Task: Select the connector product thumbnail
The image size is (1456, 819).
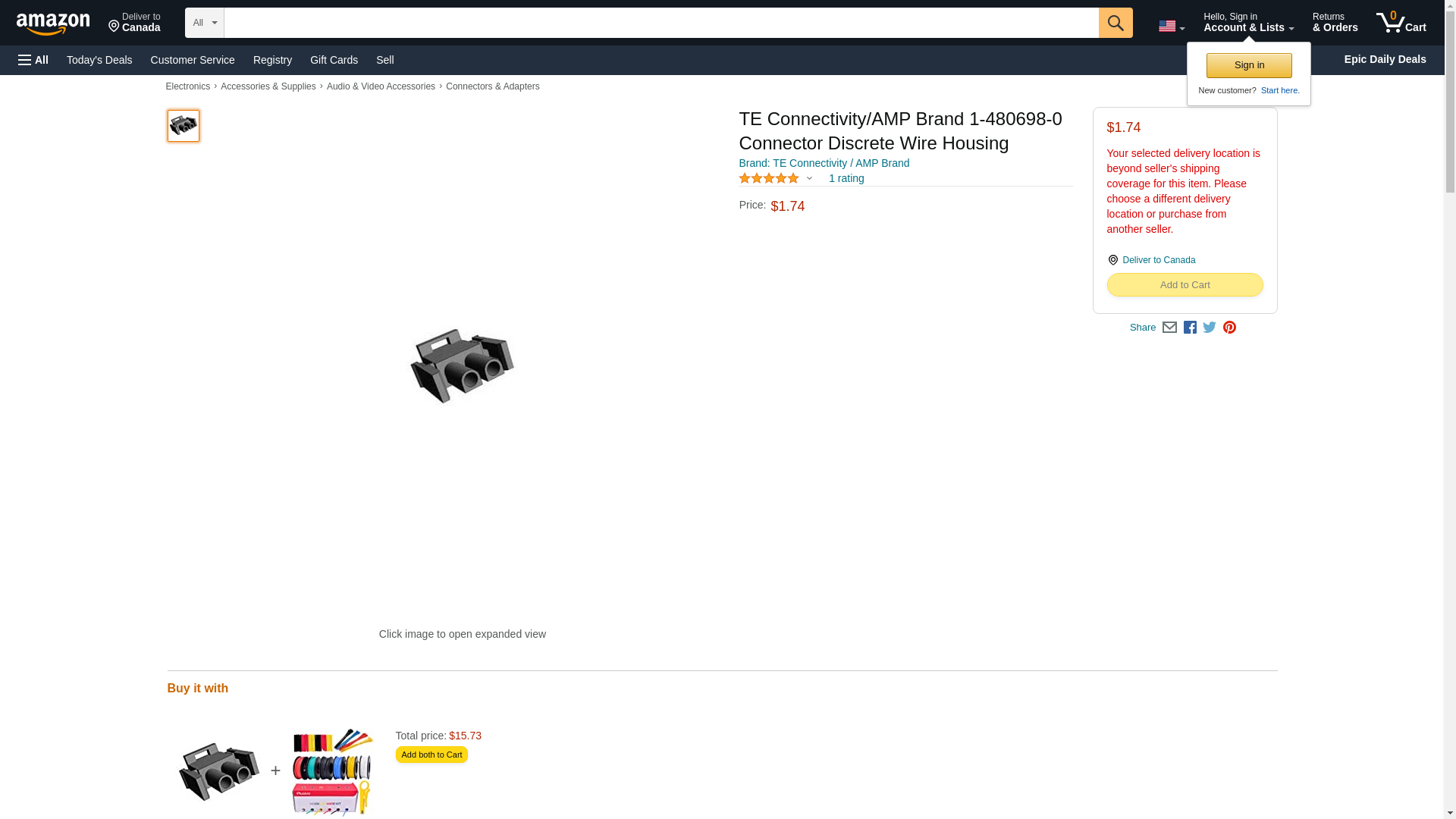Action: point(183,126)
